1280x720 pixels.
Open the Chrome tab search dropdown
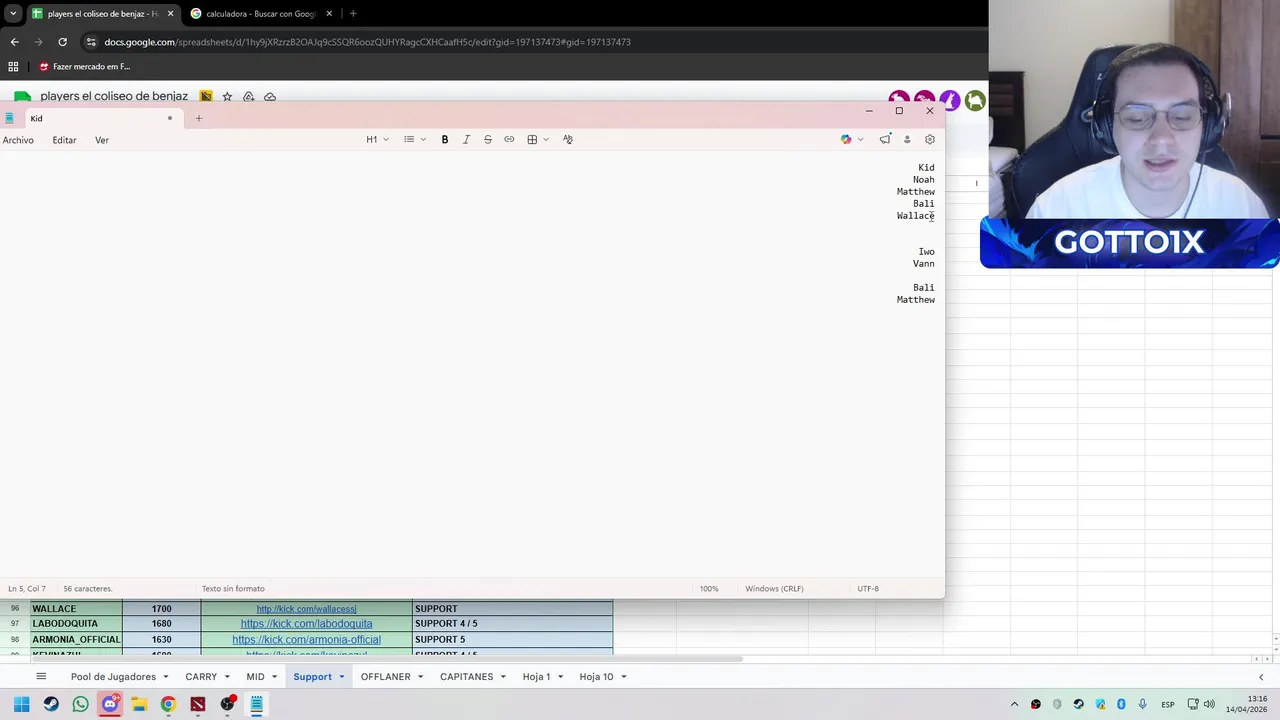(13, 14)
